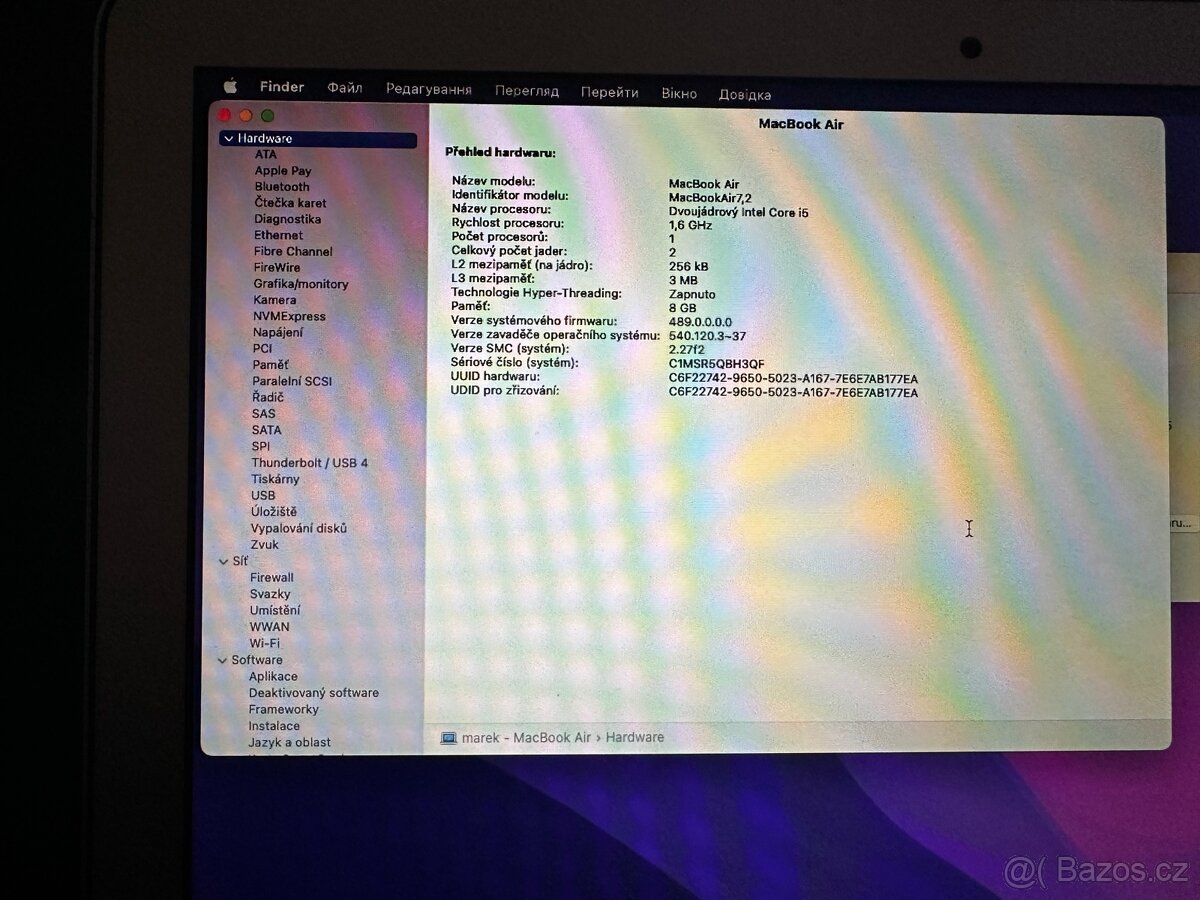Show SATA device information

coord(267,430)
